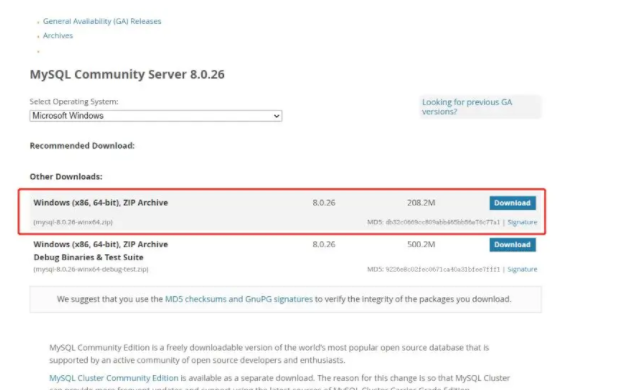Image resolution: width=635 pixels, height=390 pixels.
Task: Open the Select Operating System dropdown
Action: point(156,116)
